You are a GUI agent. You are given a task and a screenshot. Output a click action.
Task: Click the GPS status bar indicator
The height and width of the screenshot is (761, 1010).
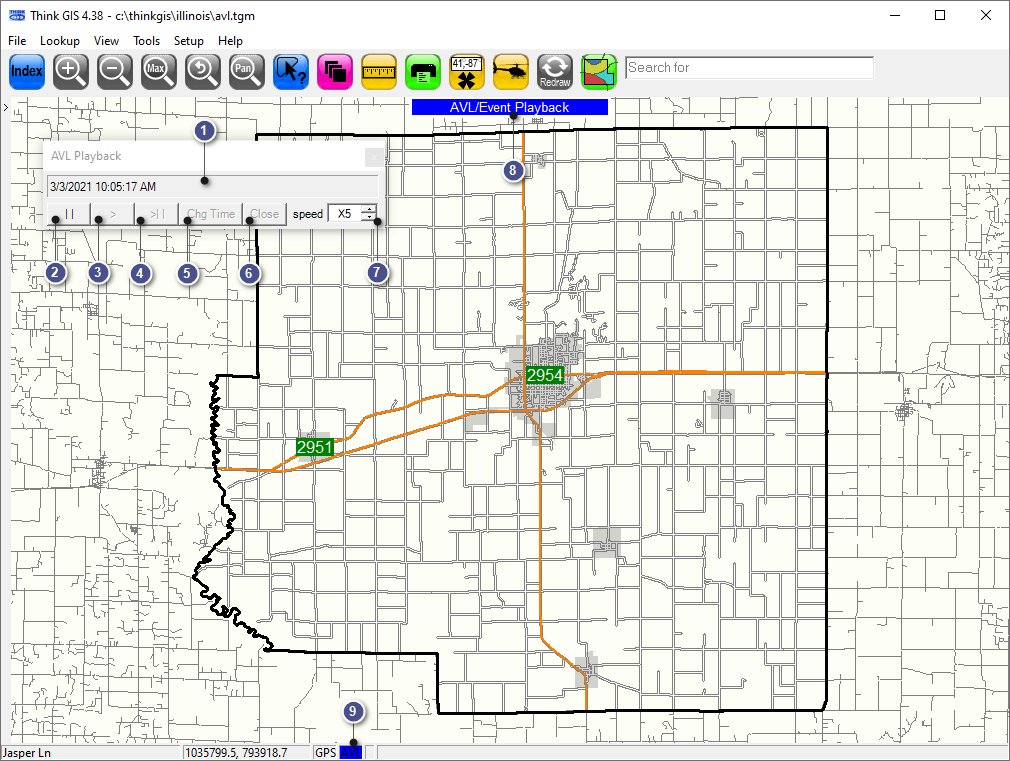[325, 753]
